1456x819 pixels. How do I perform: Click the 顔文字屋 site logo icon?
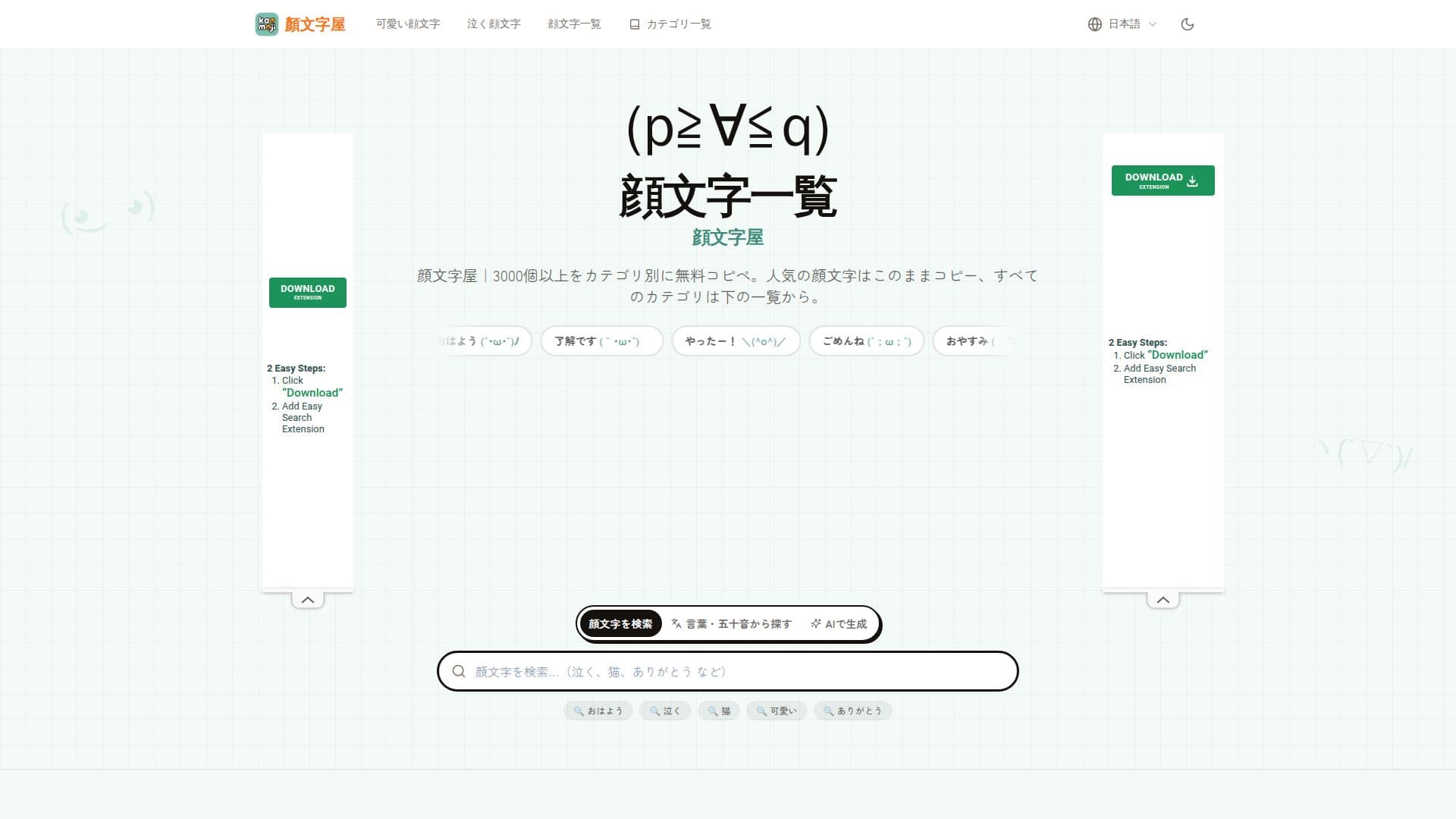[x=267, y=24]
